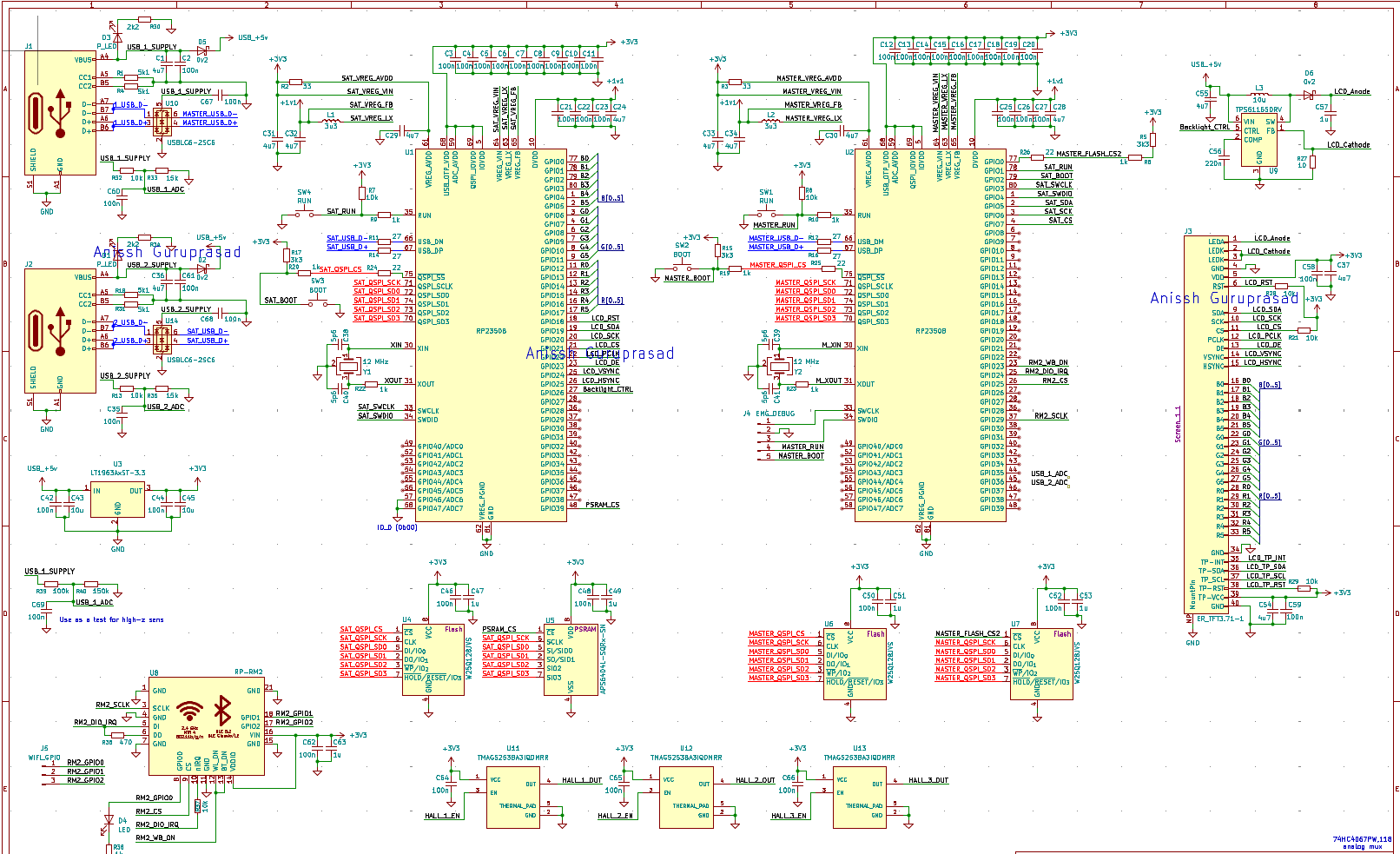Select the HALL_3_EN net label
This screenshot has height=854, width=1400.
click(x=789, y=816)
